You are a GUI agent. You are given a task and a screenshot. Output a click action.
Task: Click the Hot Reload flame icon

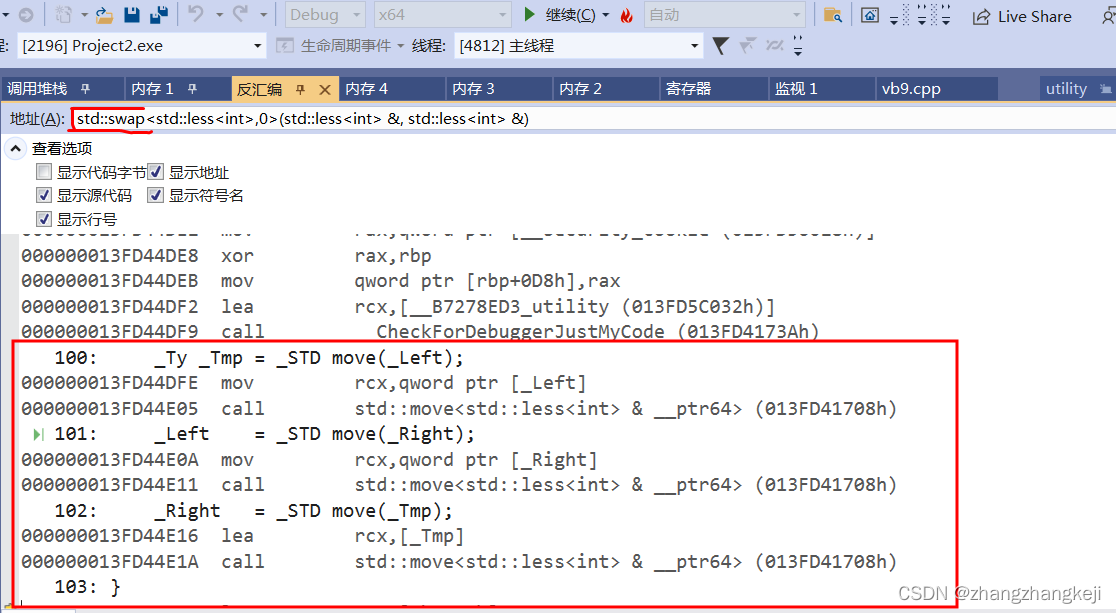tap(626, 16)
